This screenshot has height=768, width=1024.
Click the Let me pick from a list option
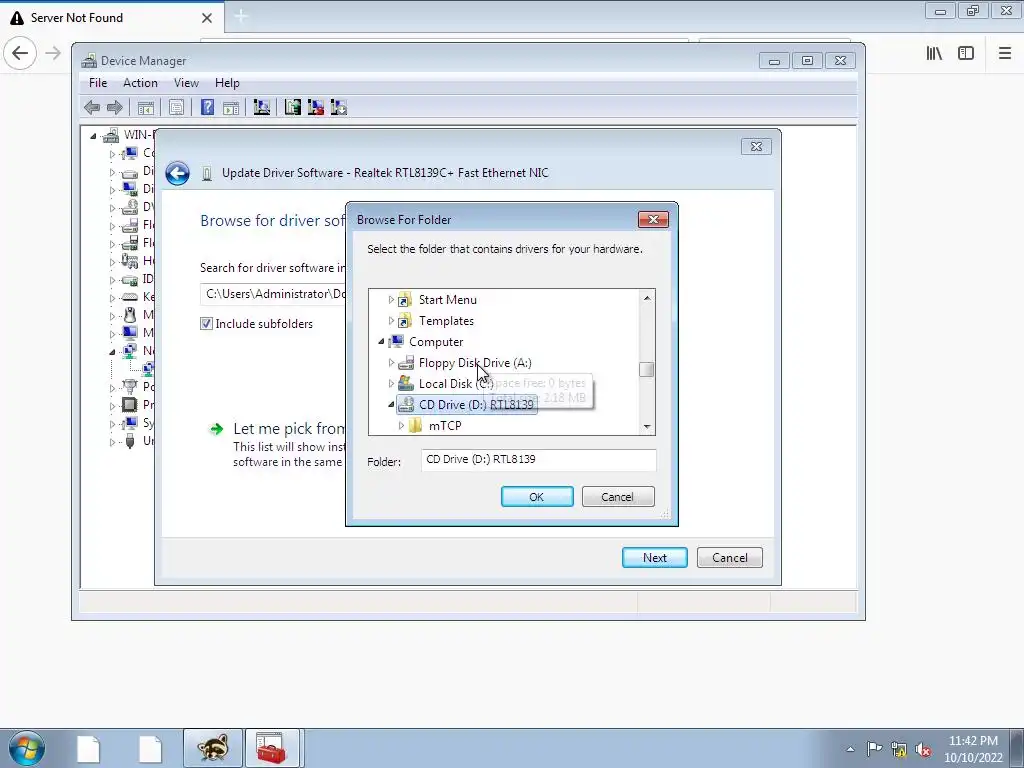click(x=289, y=428)
